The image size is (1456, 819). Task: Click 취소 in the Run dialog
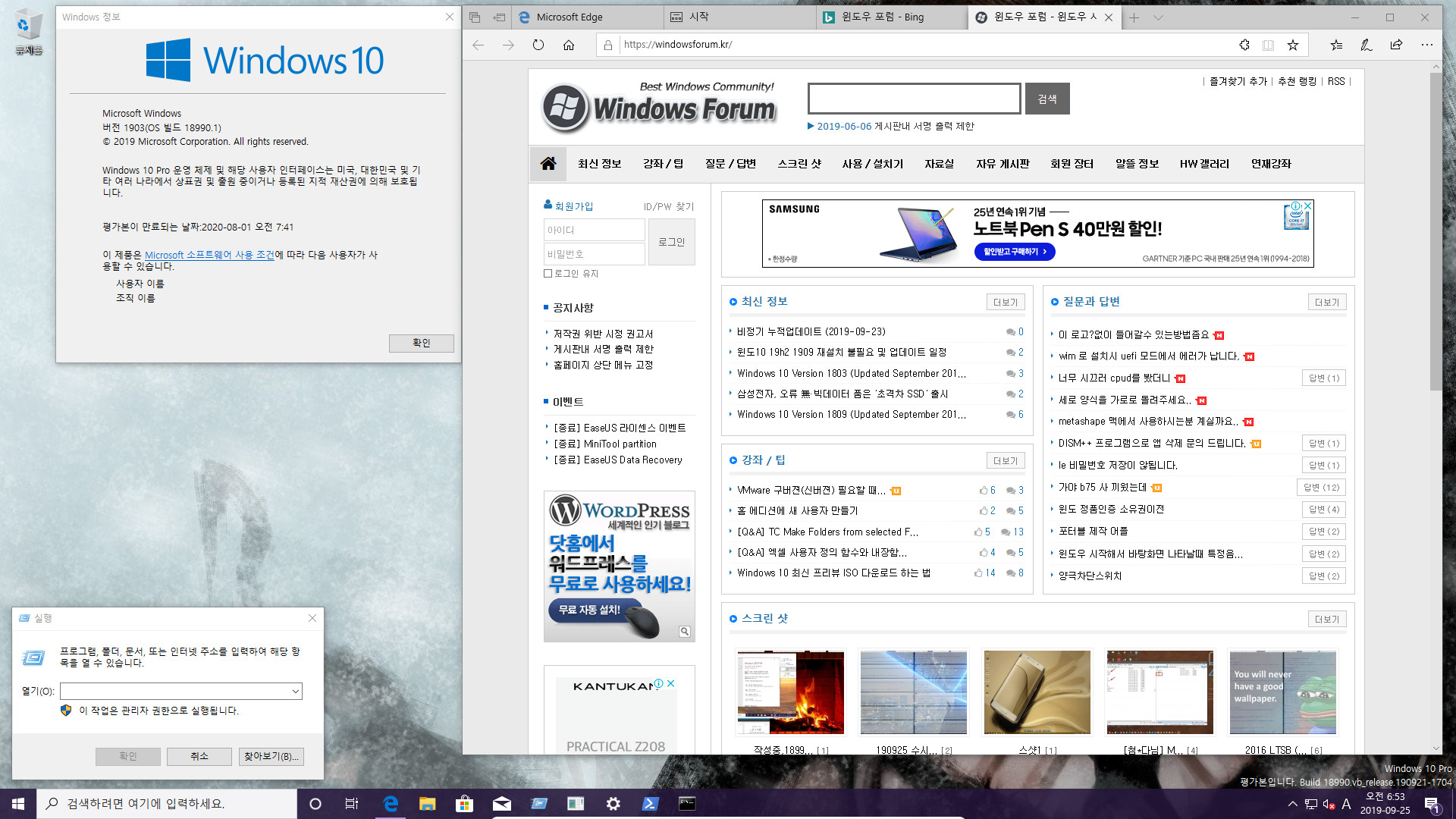click(x=199, y=756)
